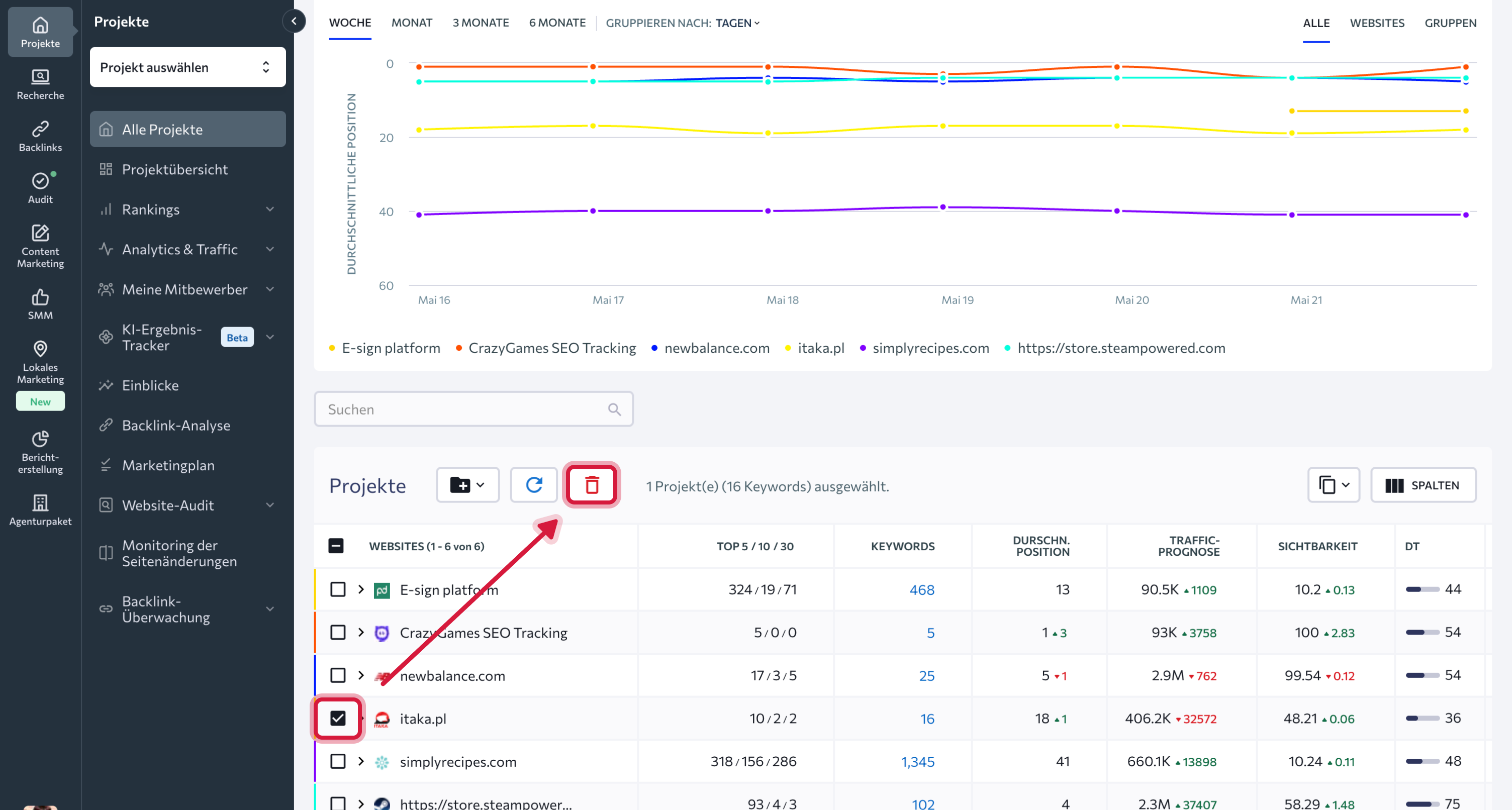
Task: Open the add-to-group folder dropdown
Action: [x=467, y=485]
